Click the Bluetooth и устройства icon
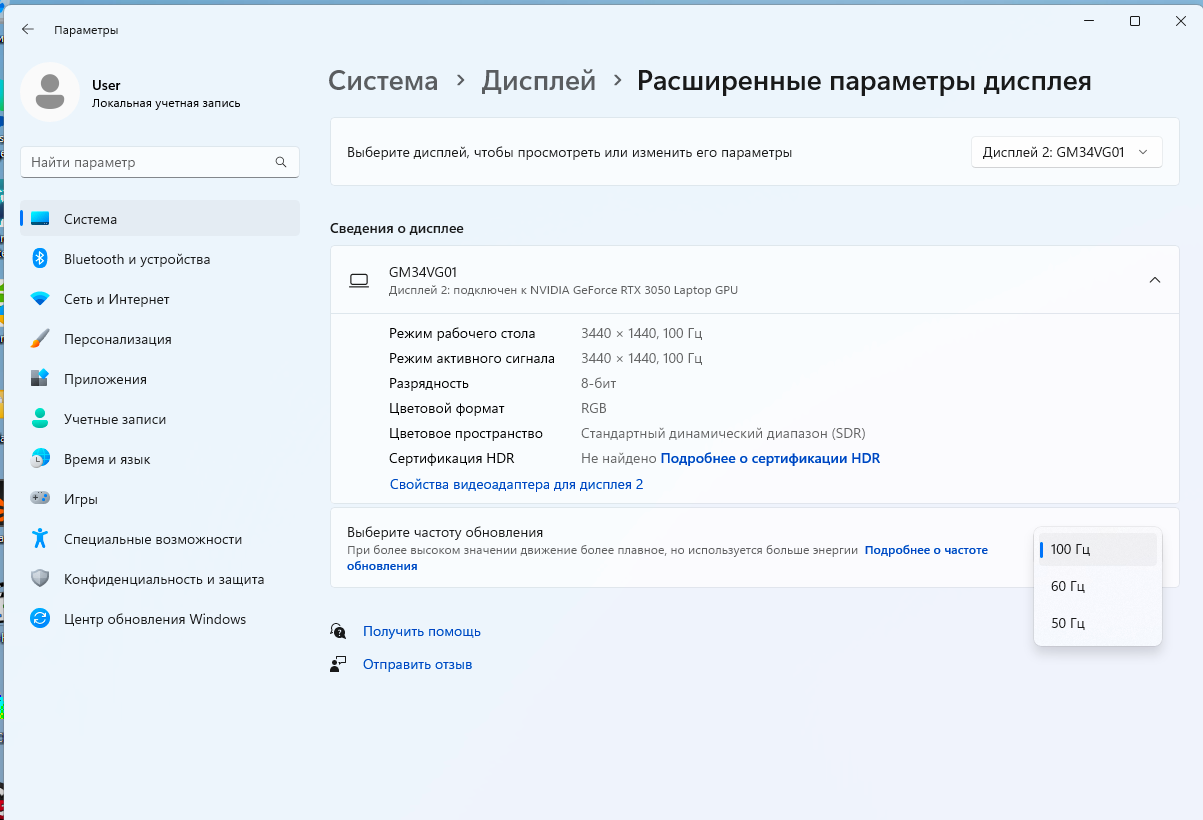Image resolution: width=1203 pixels, height=820 pixels. pyautogui.click(x=40, y=259)
